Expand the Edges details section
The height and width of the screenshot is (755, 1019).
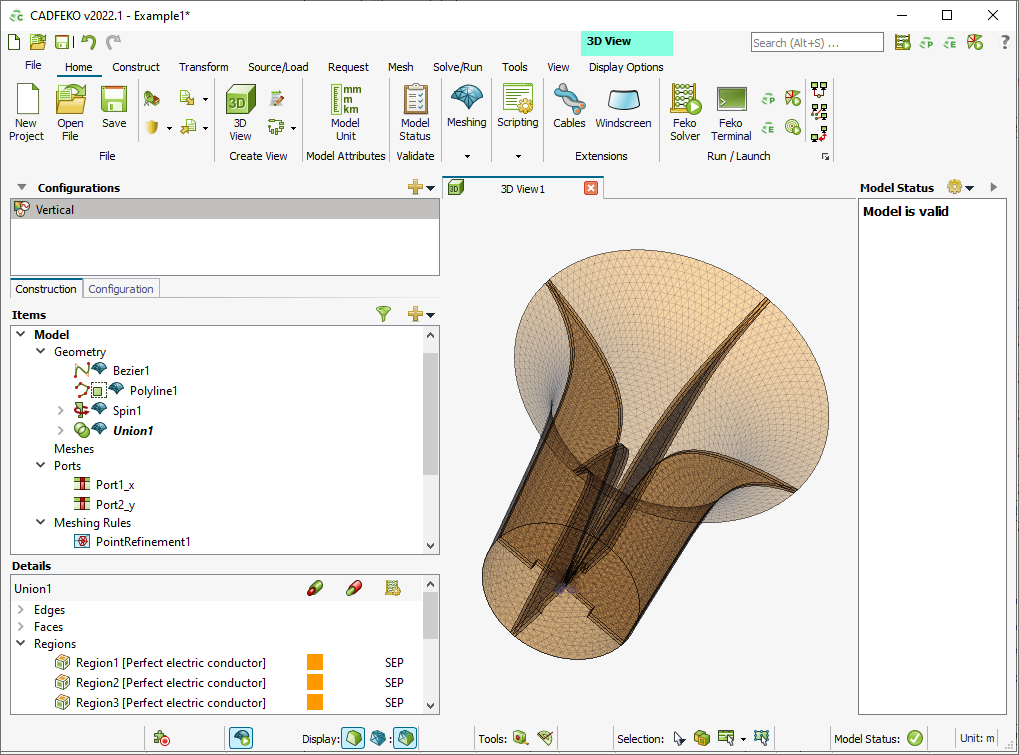click(x=21, y=610)
